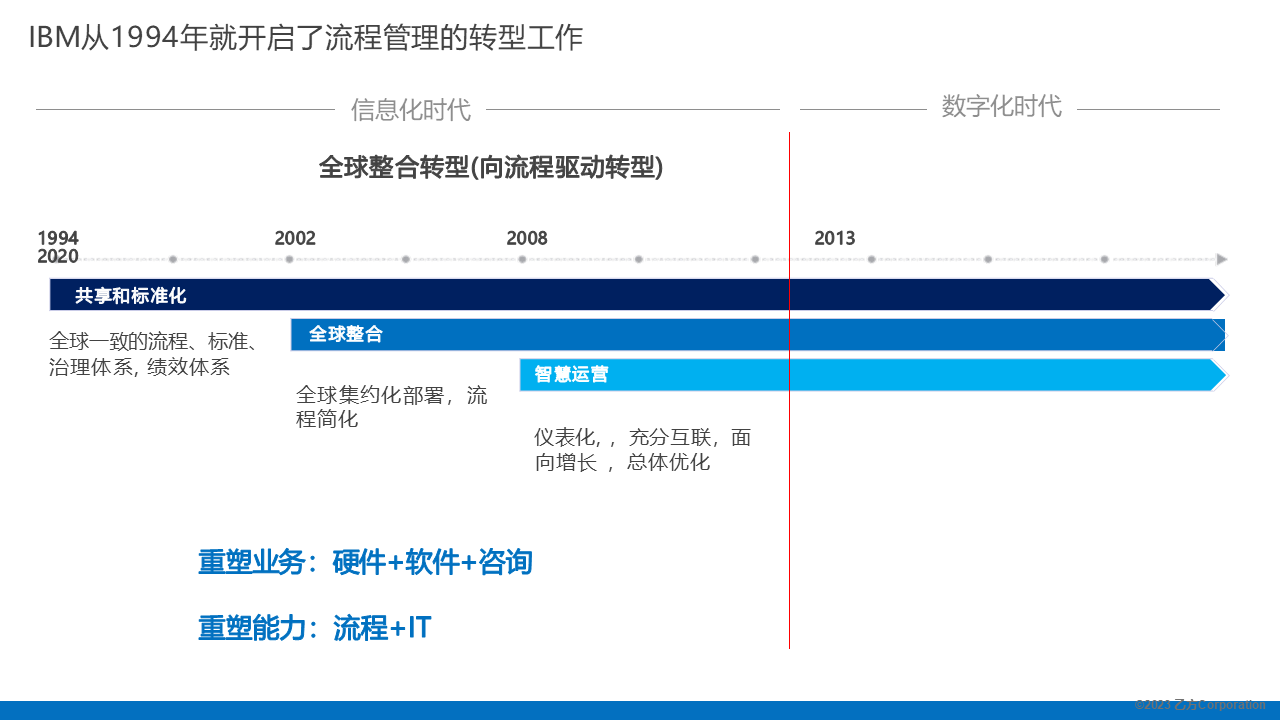Click the text 全球一致的流程、标准、治理体系
Image resolution: width=1280 pixels, height=720 pixels.
tap(154, 354)
